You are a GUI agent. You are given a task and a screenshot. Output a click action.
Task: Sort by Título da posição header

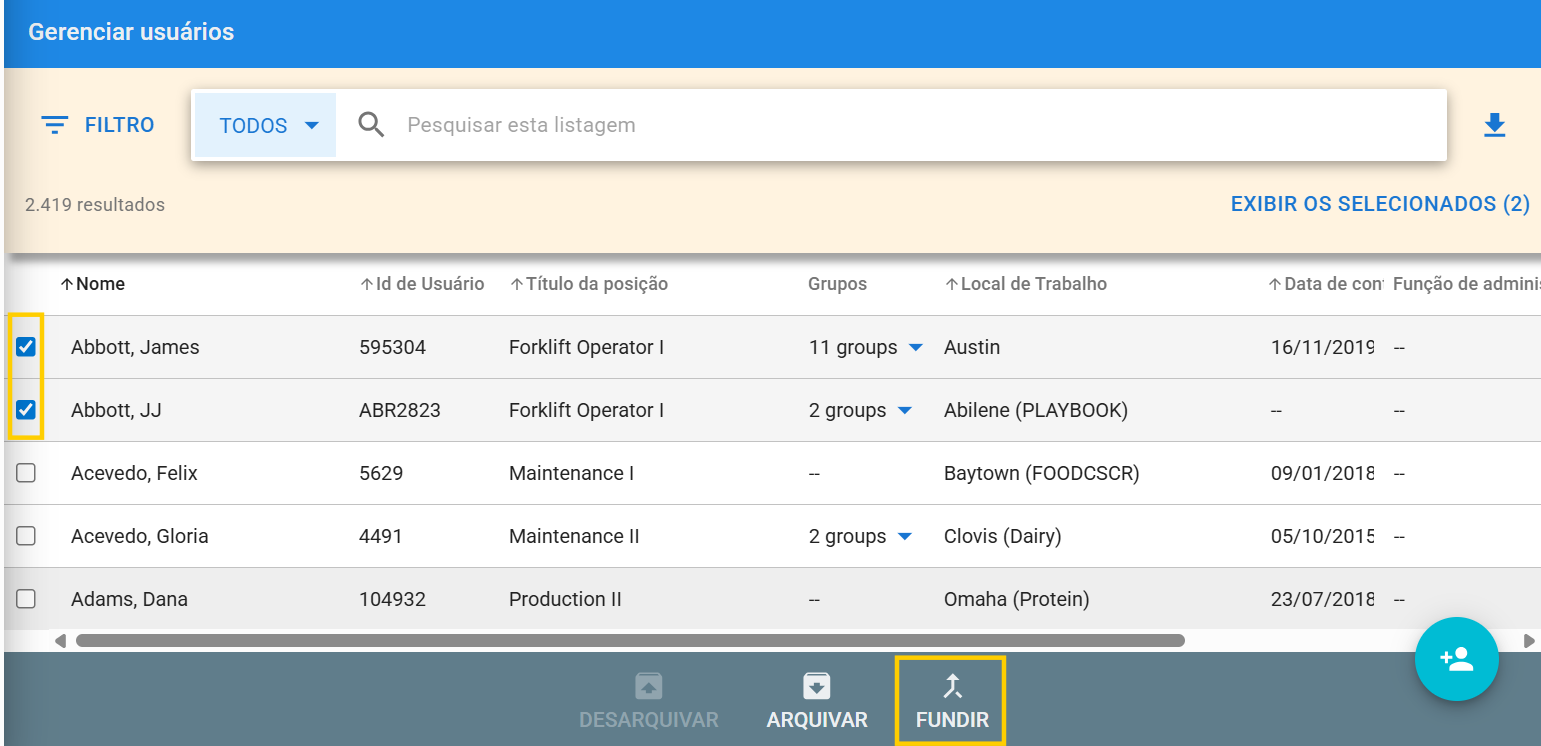click(588, 284)
